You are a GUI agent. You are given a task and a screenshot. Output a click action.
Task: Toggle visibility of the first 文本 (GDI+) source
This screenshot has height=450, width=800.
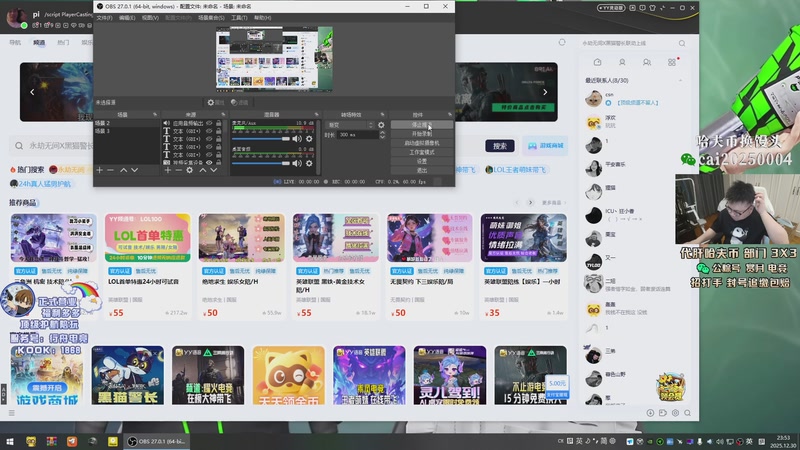(x=209, y=131)
